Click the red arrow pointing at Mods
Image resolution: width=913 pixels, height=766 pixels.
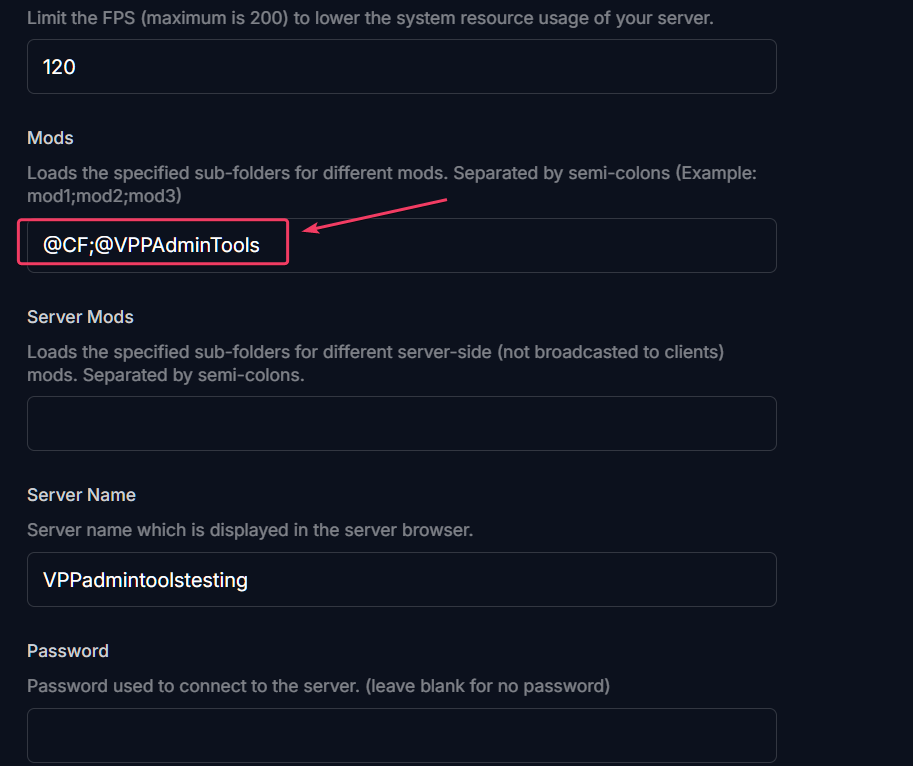coord(374,215)
